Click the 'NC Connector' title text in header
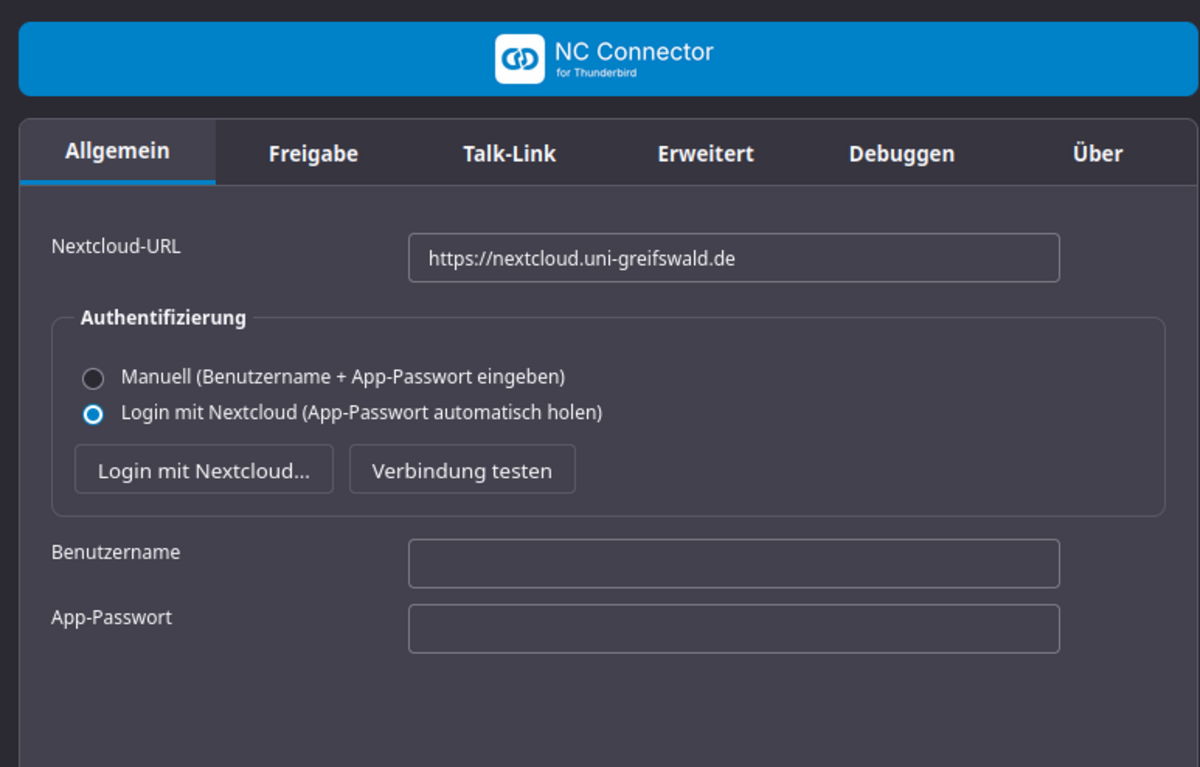 634,51
